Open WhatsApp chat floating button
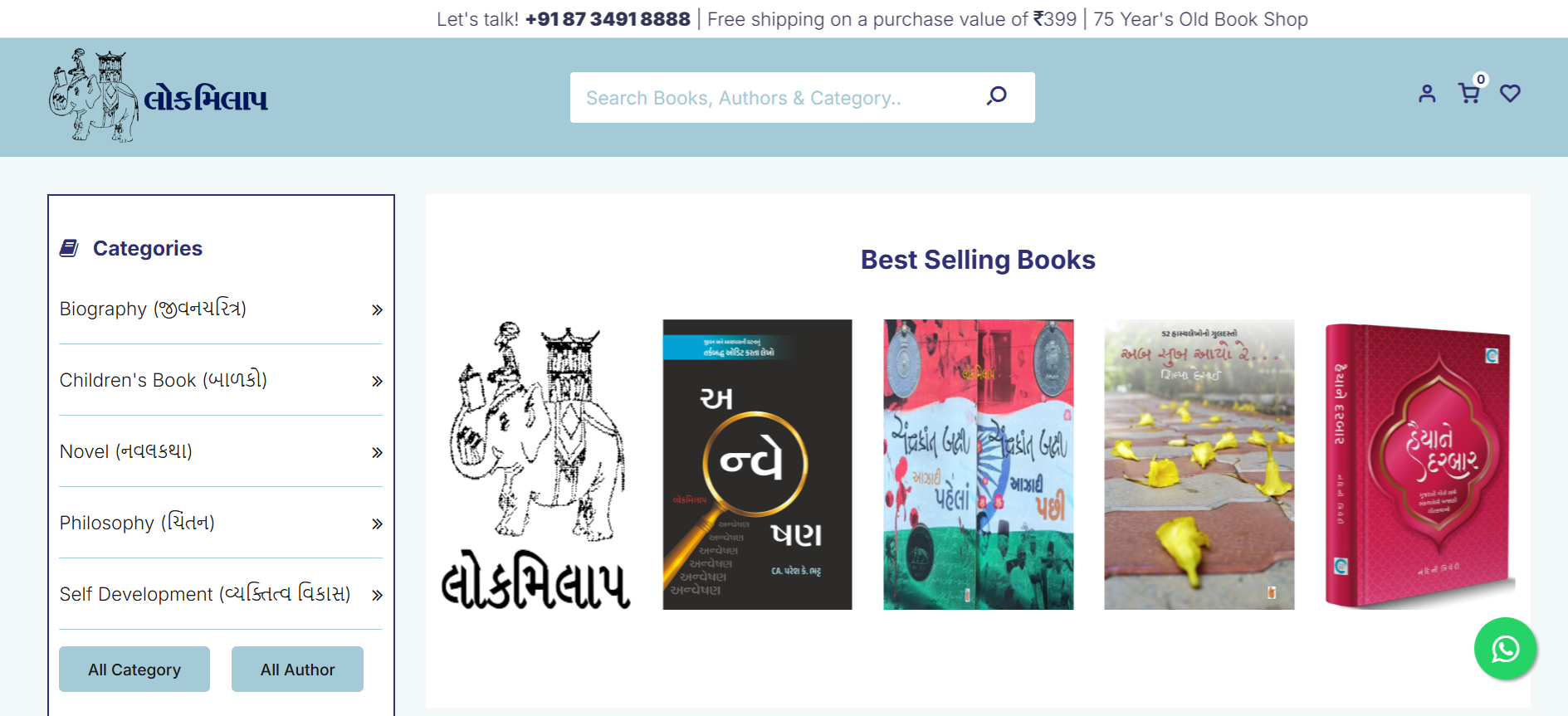This screenshot has width=1568, height=716. tap(1505, 648)
